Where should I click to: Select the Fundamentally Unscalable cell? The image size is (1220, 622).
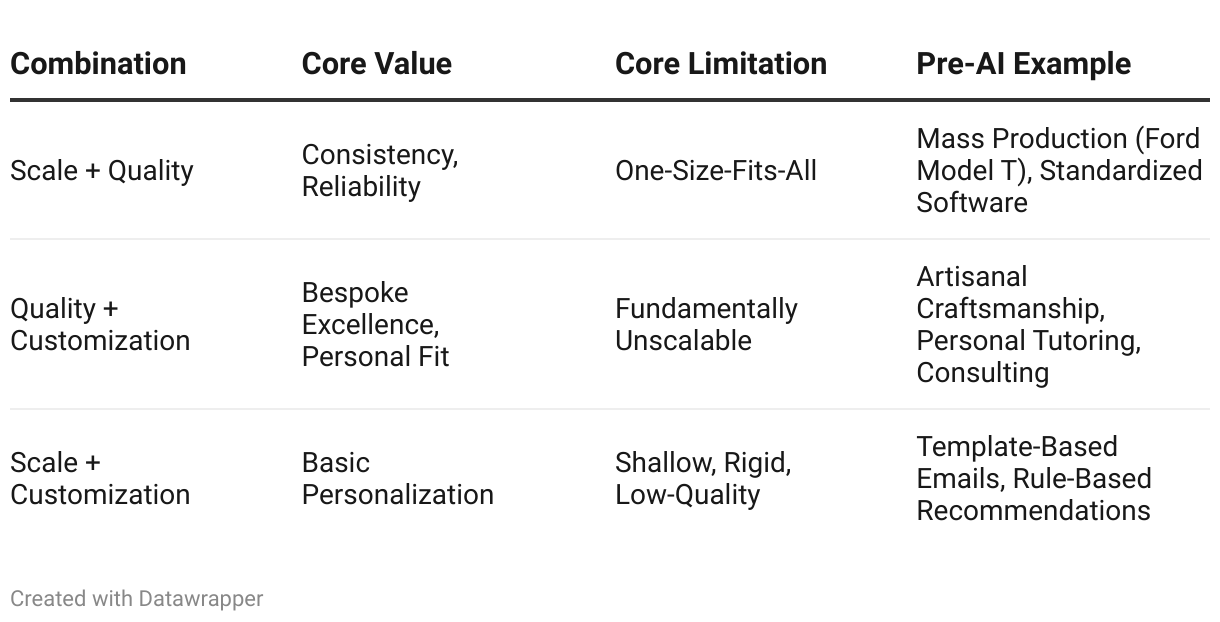pyautogui.click(x=706, y=325)
